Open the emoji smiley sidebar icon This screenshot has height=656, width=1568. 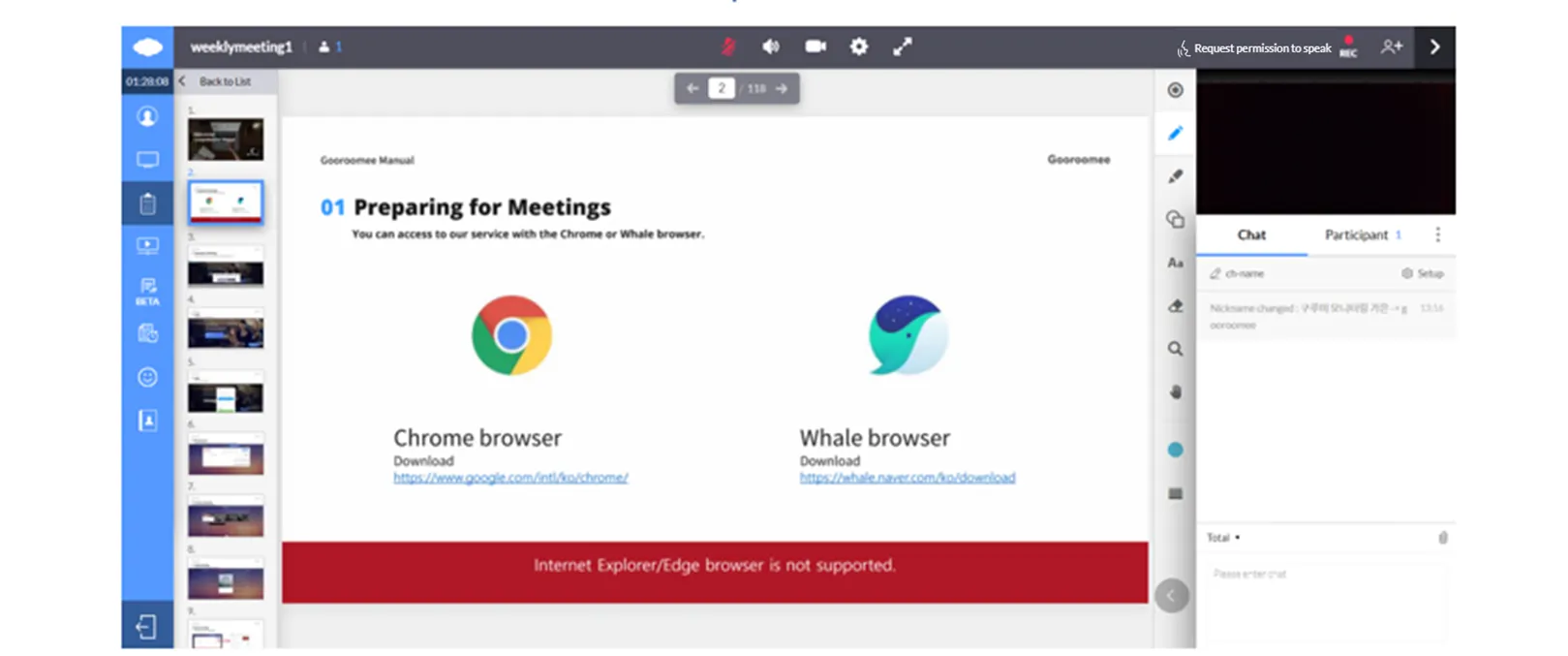click(147, 377)
